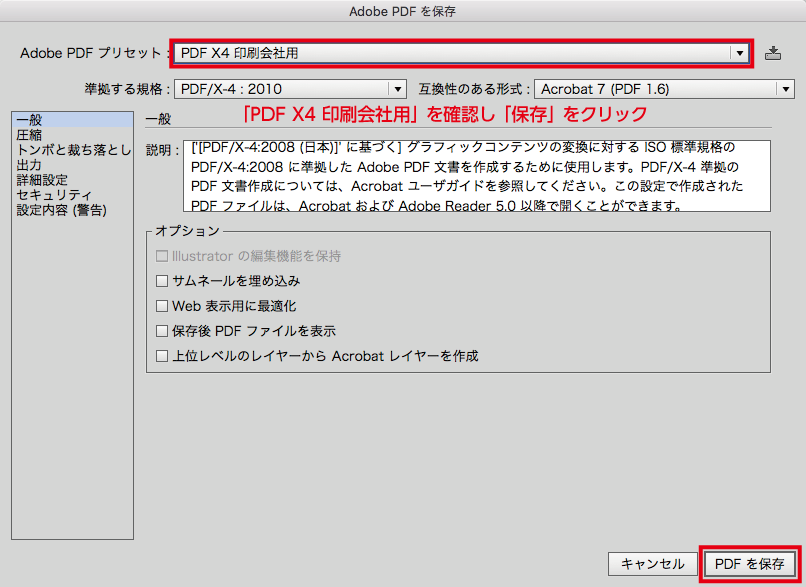Select 出力 in the category list
The height and width of the screenshot is (587, 806).
[30, 165]
